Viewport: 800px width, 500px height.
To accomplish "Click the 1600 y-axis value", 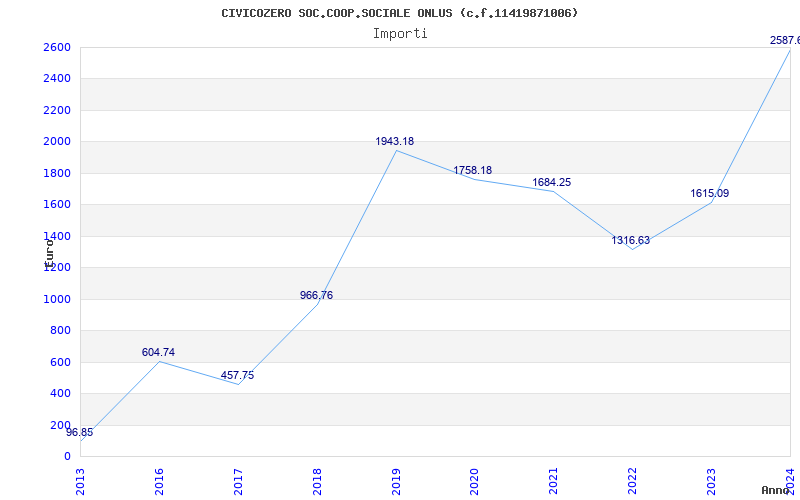I will [57, 205].
